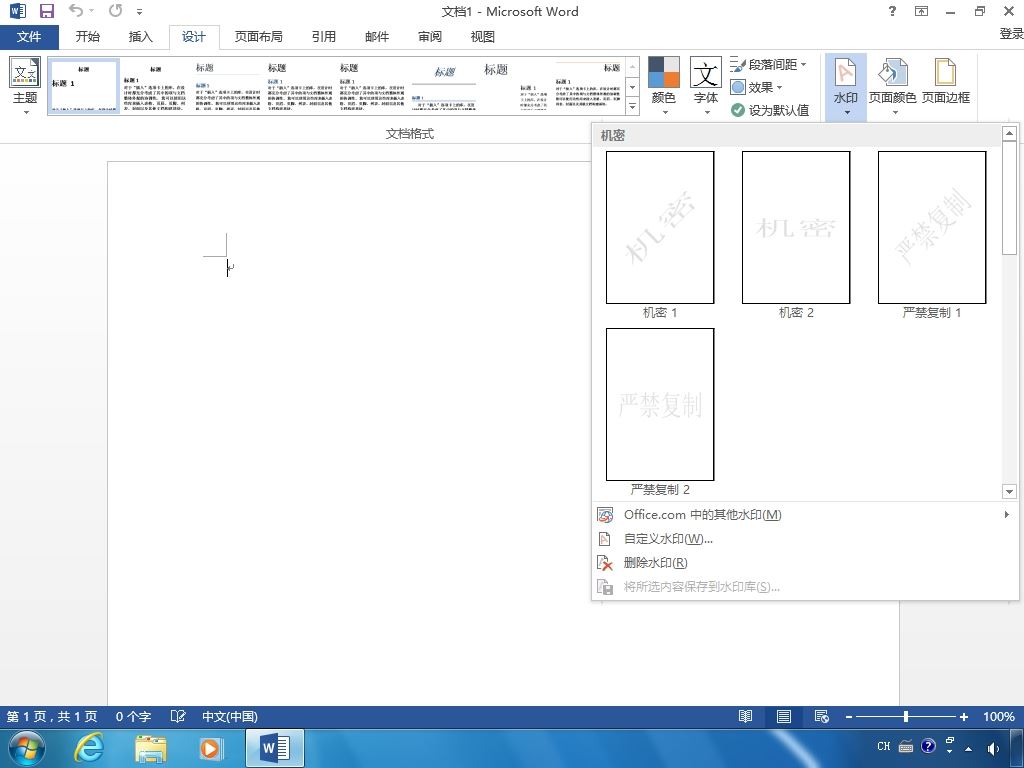This screenshot has width=1024, height=768.
Task: Click 自定义水印 custom watermark option
Action: pos(667,539)
